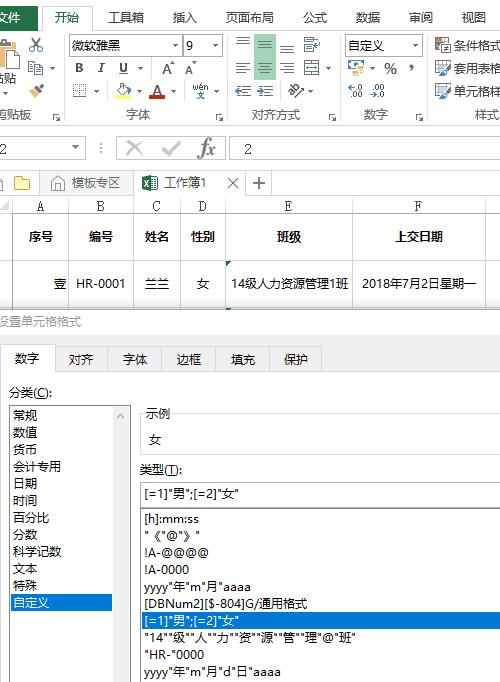Image resolution: width=500 pixels, height=682 pixels.
Task: Cancel the formula entry with the X icon
Action: point(134,149)
